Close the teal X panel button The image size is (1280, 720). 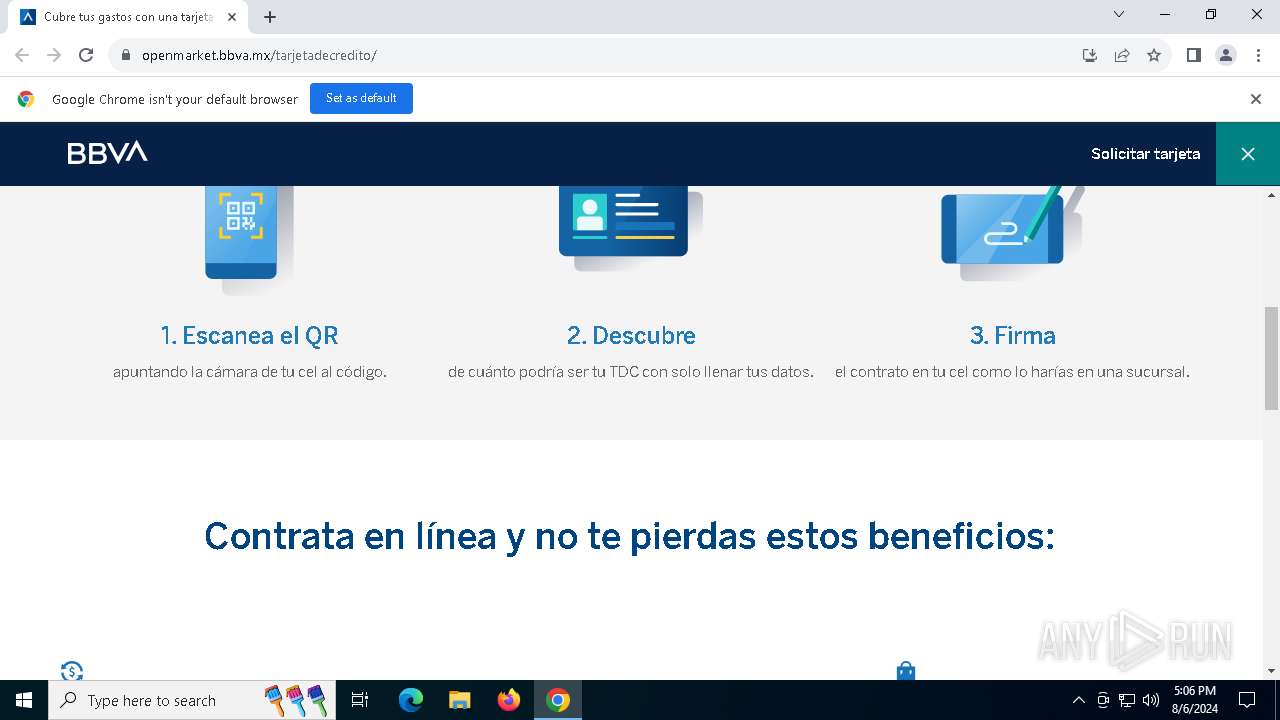[1248, 154]
